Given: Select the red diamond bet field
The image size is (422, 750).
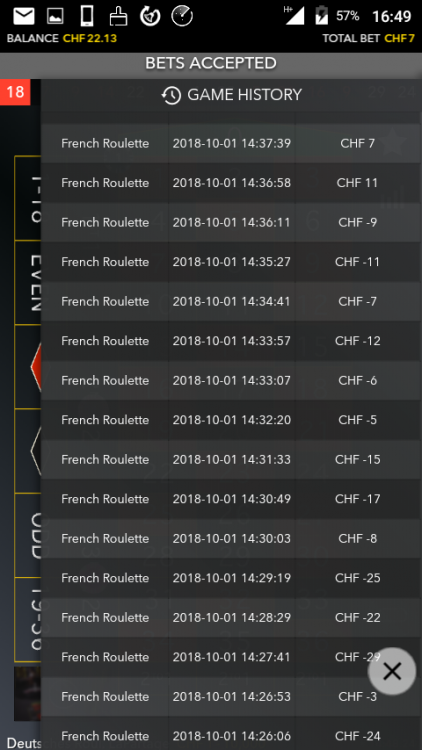Looking at the screenshot, I should coord(28,367).
